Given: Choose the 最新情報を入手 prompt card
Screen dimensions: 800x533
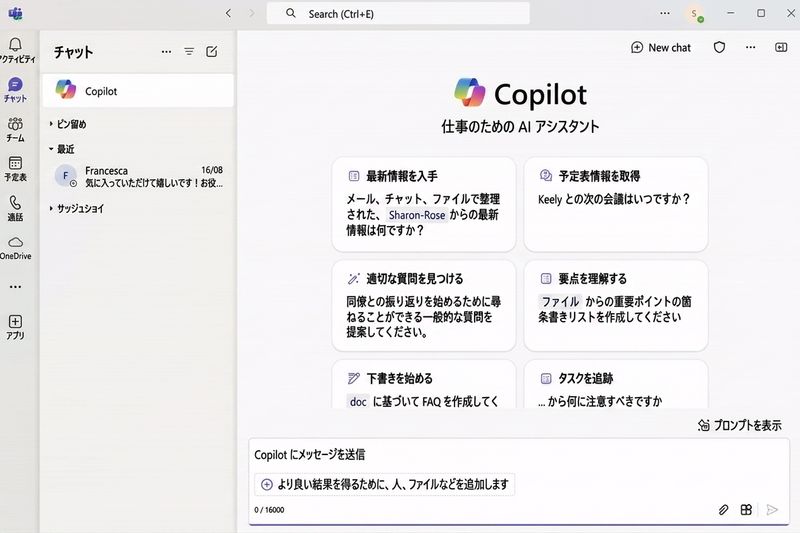Looking at the screenshot, I should (423, 204).
